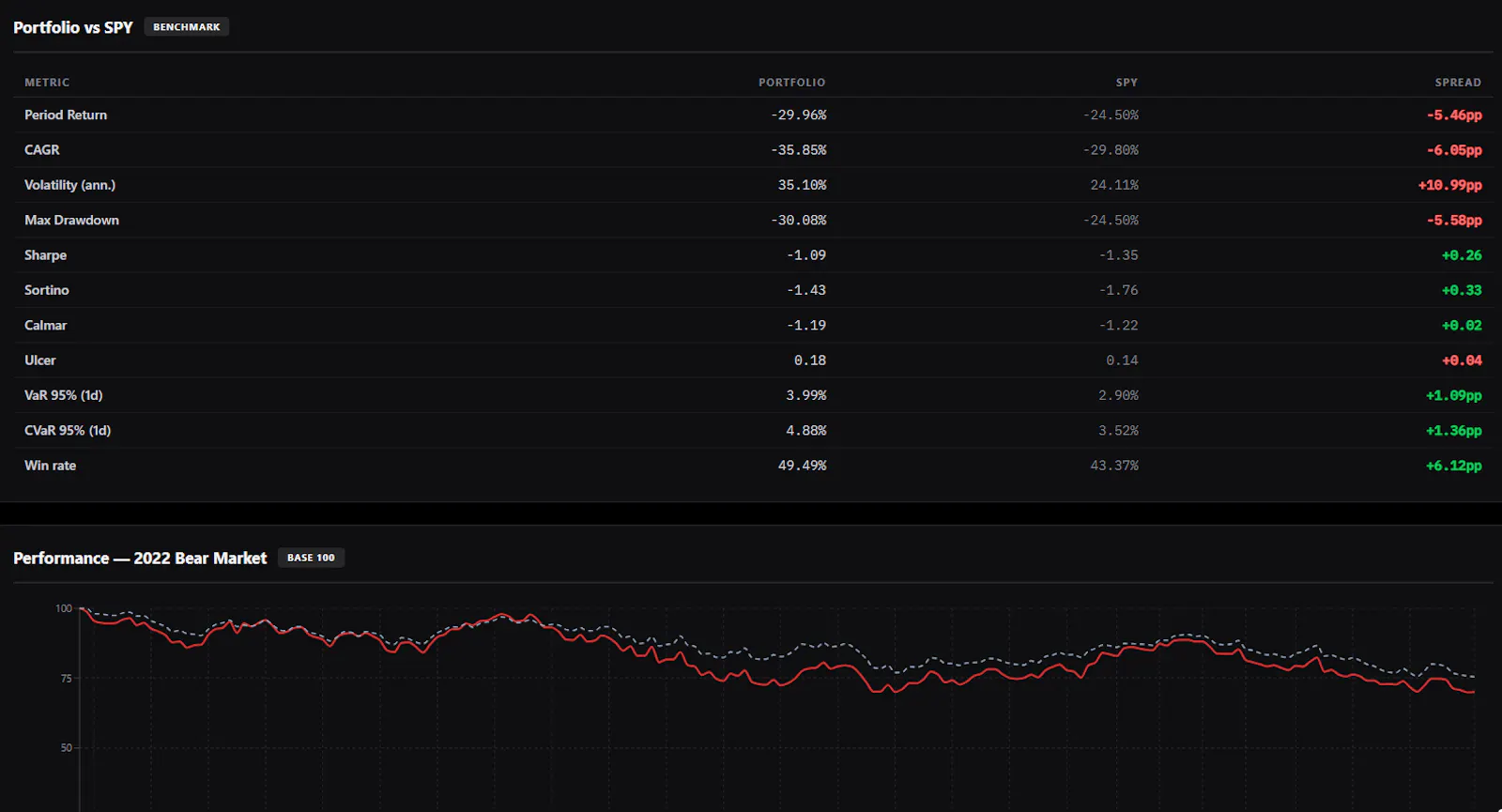The image size is (1502, 812).
Task: Click the +0.33 Sortino spread
Action: [1462, 290]
